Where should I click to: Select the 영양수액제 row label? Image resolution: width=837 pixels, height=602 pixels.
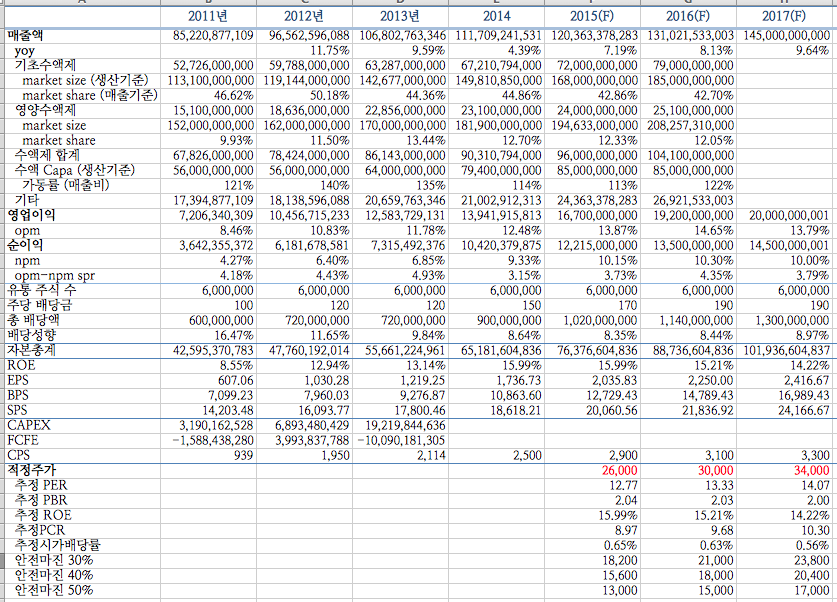pyautogui.click(x=45, y=110)
